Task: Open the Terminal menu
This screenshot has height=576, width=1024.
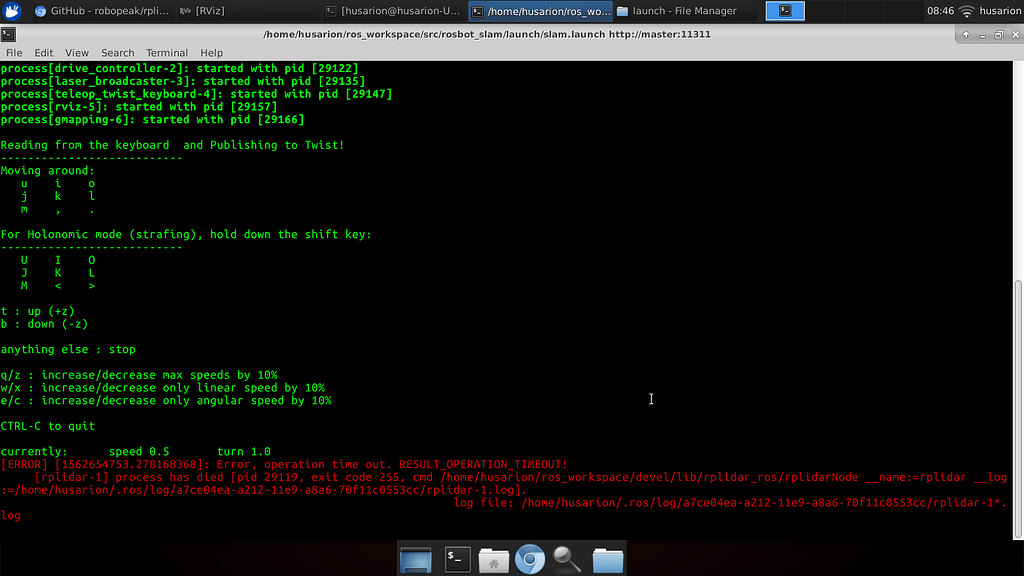Action: [x=166, y=53]
